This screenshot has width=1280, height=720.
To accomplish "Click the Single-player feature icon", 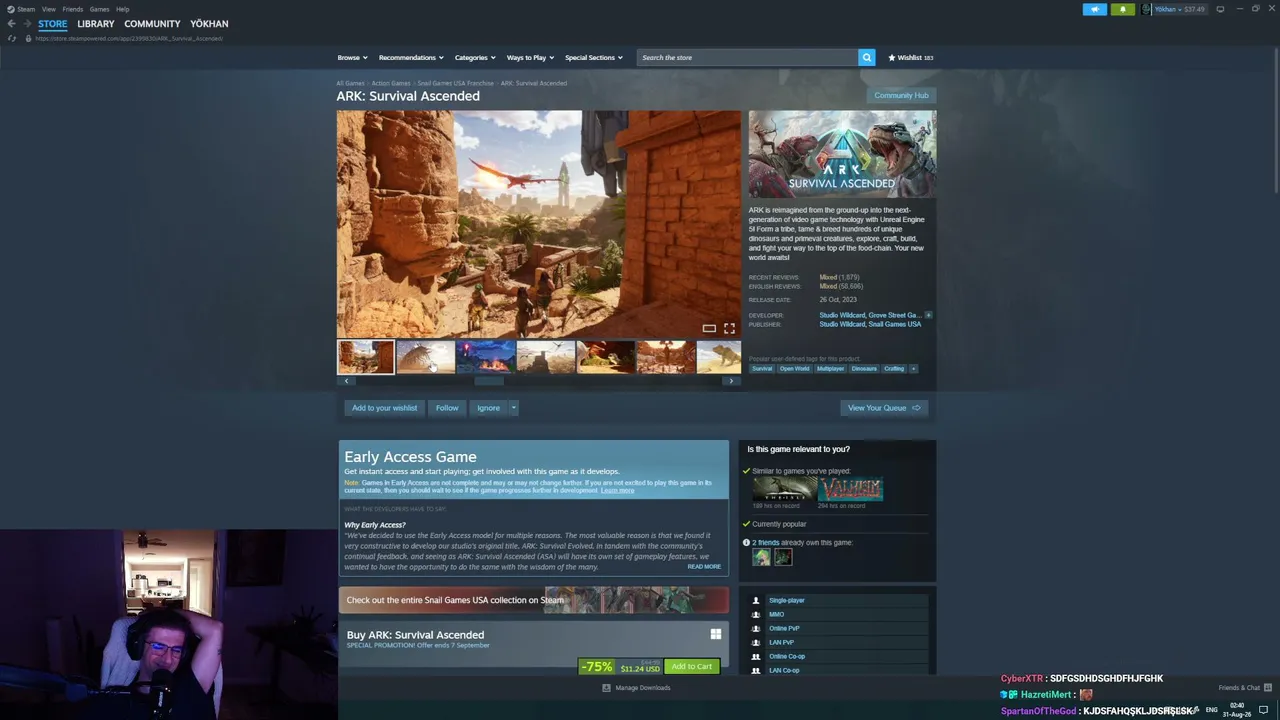I will [756, 601].
